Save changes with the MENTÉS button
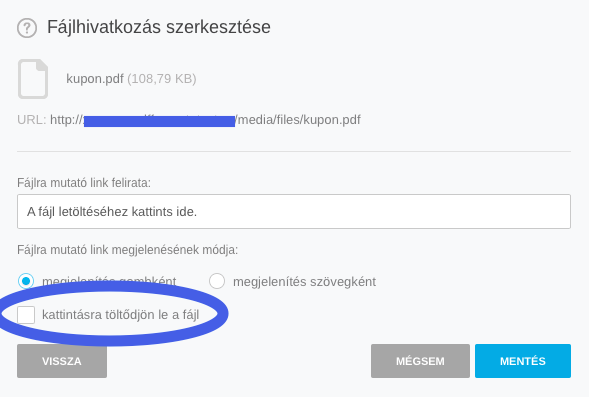The height and width of the screenshot is (397, 589). 523,361
